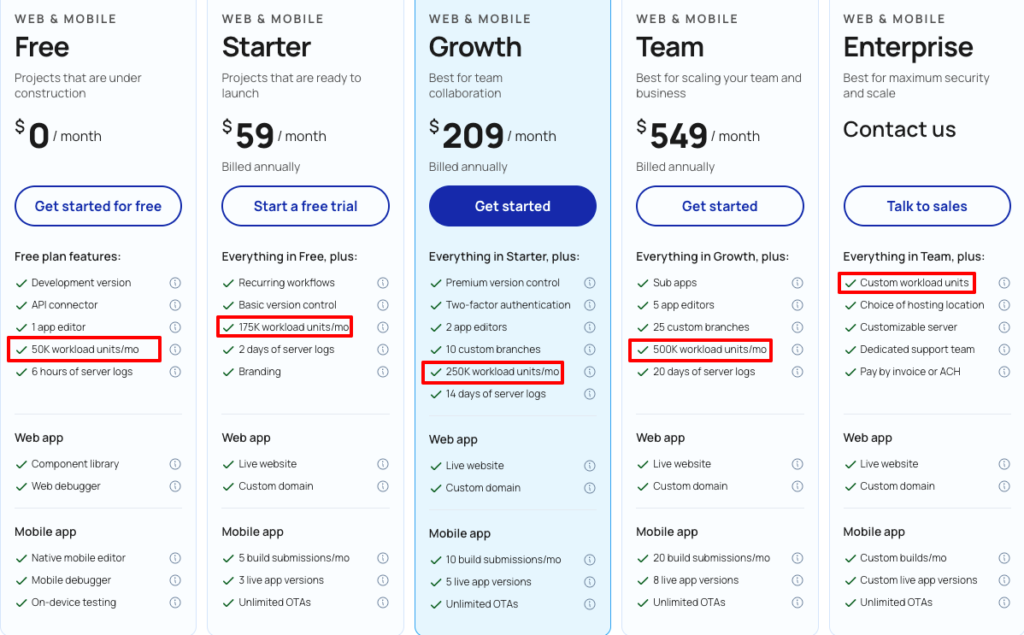Open info tooltip for Recurring workflows
Screen dimensions: 1024x635
point(383,283)
